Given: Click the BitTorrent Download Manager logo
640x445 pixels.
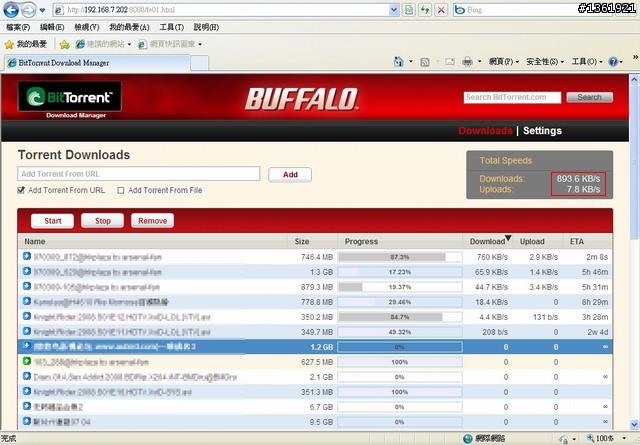Looking at the screenshot, I should coord(70,100).
